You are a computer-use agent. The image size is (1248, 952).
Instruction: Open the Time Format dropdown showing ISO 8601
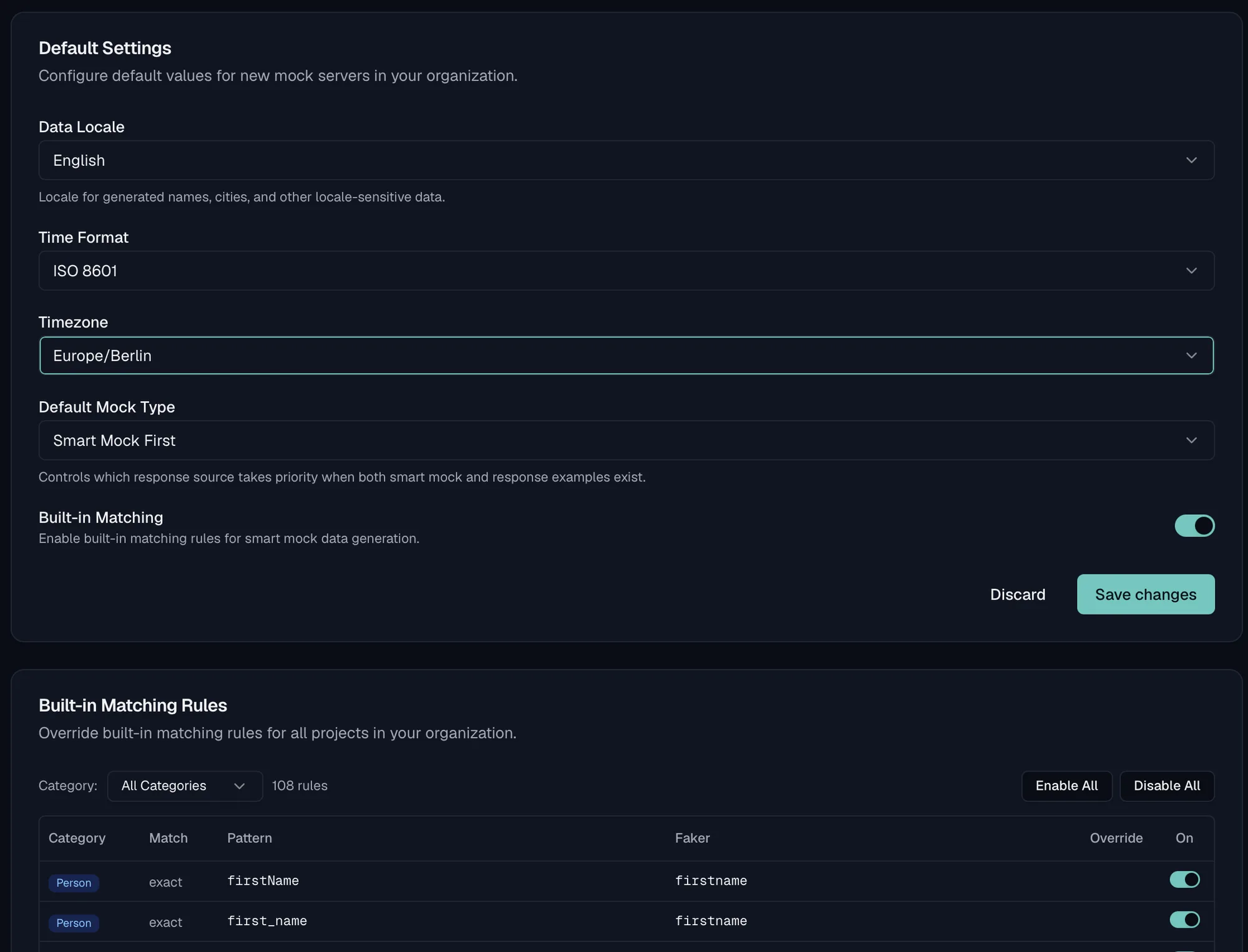(626, 271)
